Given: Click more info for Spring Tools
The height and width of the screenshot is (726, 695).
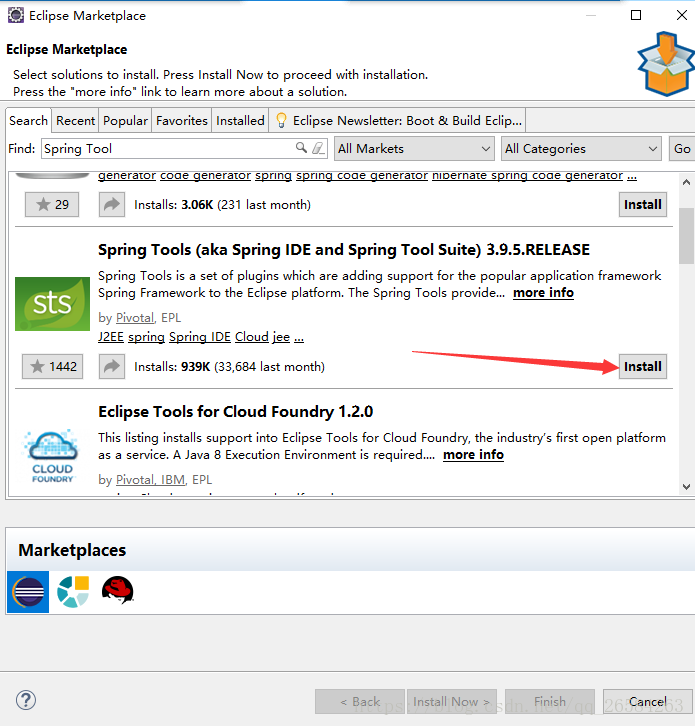Looking at the screenshot, I should point(543,293).
